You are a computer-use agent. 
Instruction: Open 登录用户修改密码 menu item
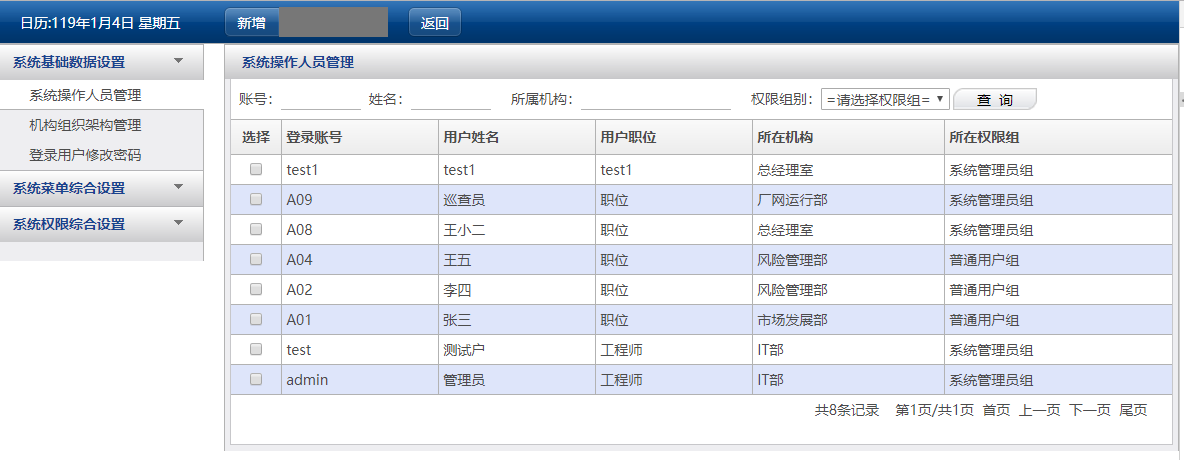[85, 156]
